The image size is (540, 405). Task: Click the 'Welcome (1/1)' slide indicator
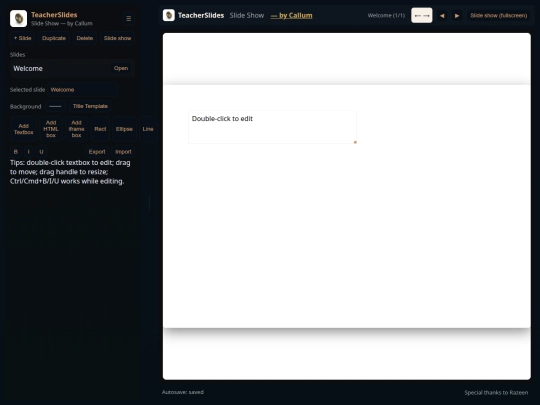coord(386,15)
